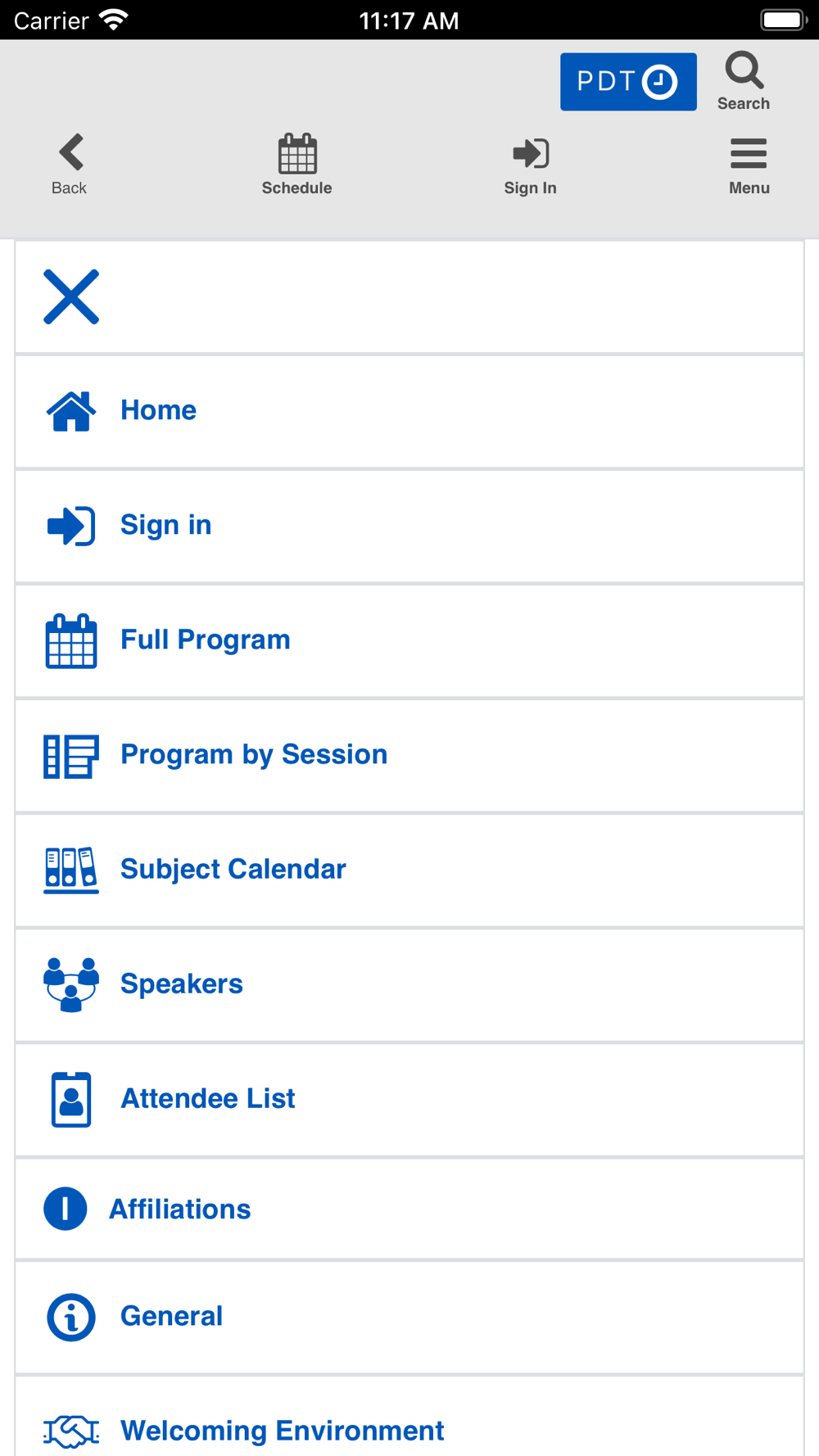
Task: Open Program by Session
Action: (254, 754)
